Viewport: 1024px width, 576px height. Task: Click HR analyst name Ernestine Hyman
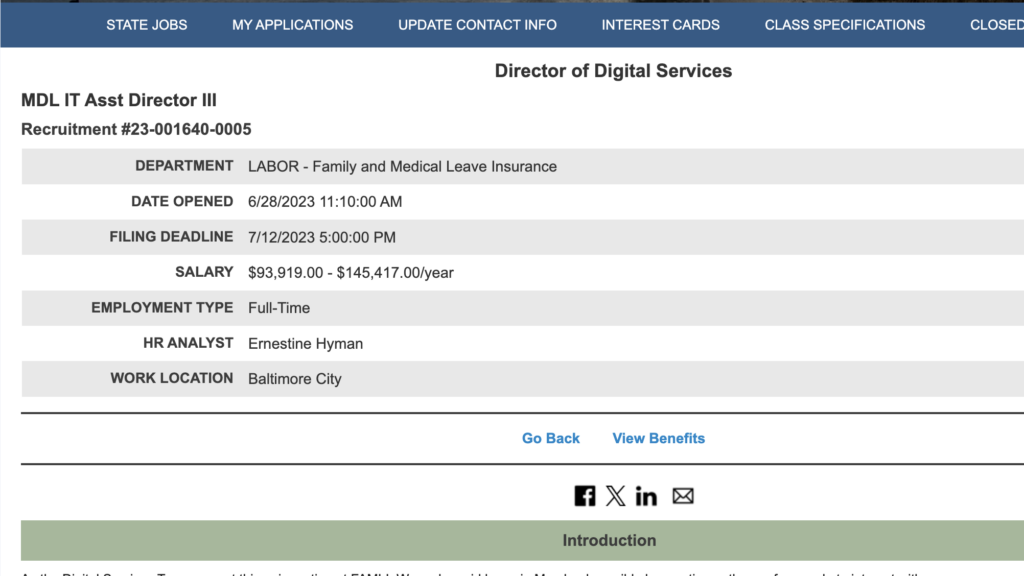click(x=305, y=343)
